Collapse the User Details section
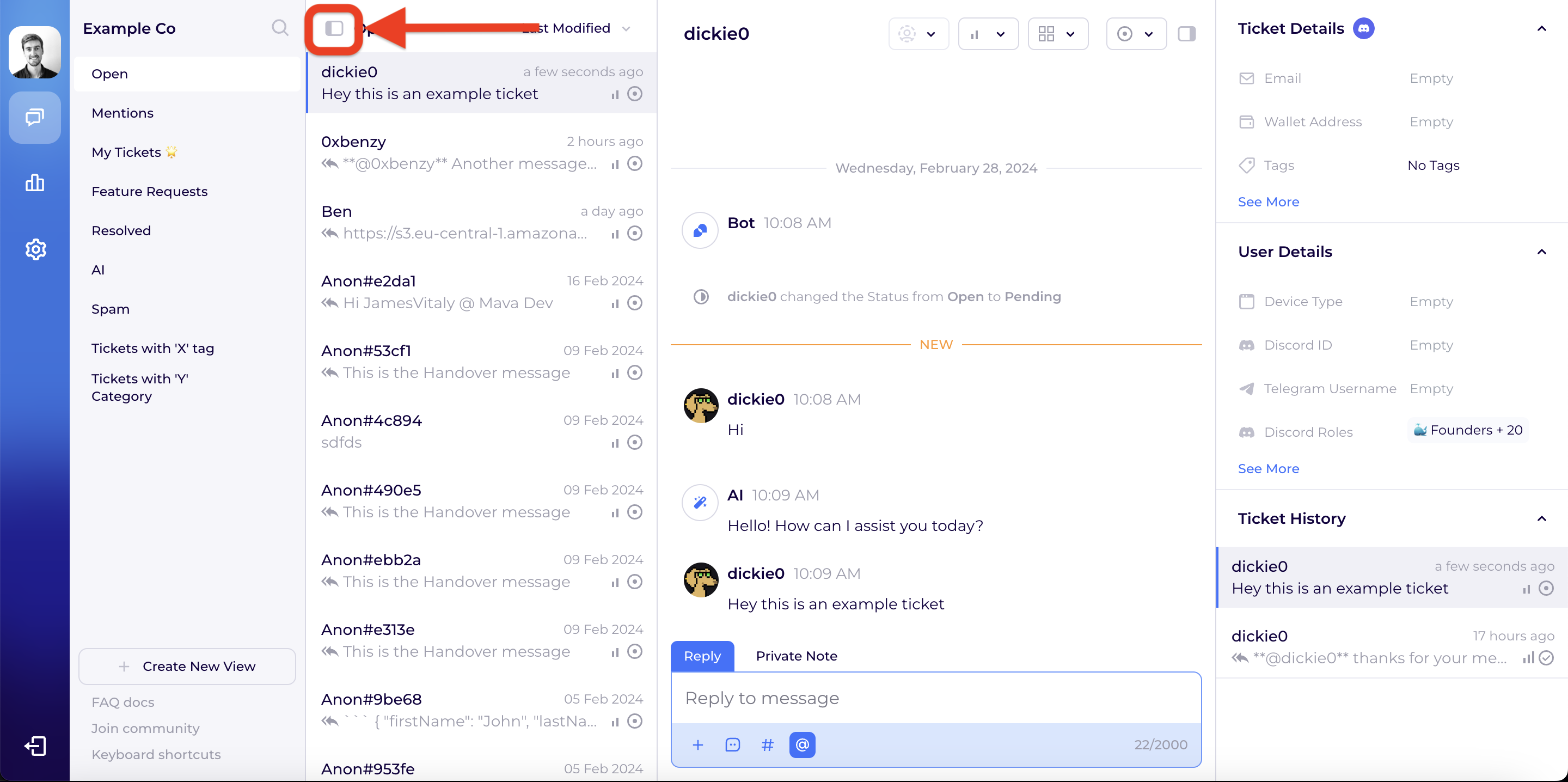Viewport: 1568px width, 782px height. (1541, 252)
